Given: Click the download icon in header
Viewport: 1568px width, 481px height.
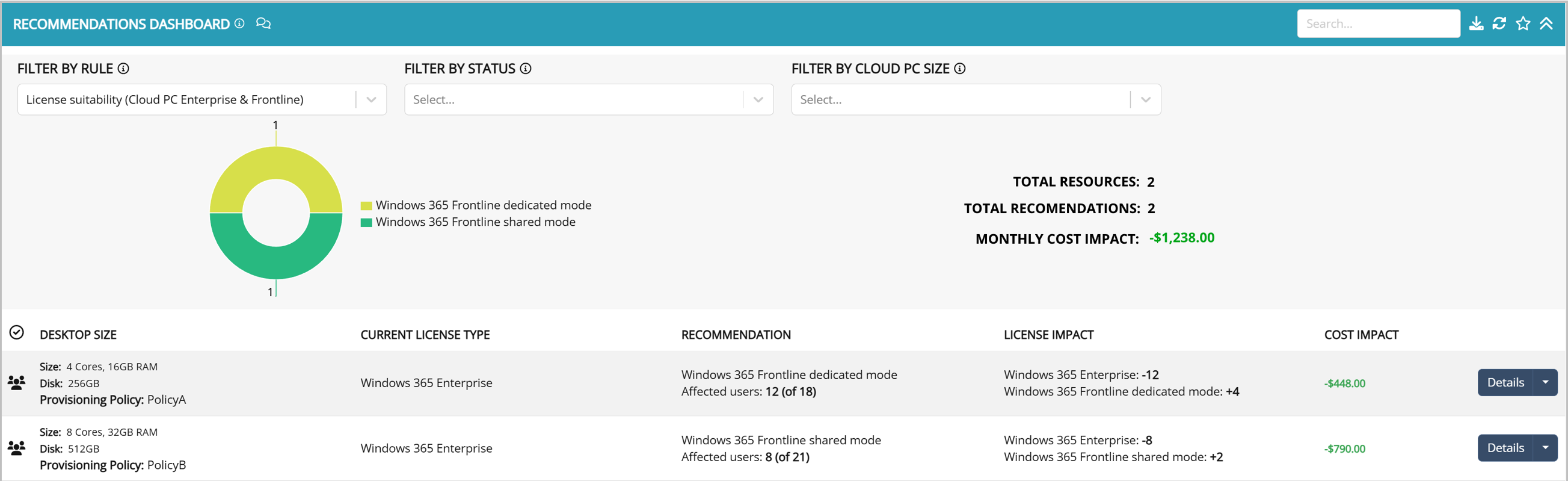Looking at the screenshot, I should pyautogui.click(x=1476, y=23).
